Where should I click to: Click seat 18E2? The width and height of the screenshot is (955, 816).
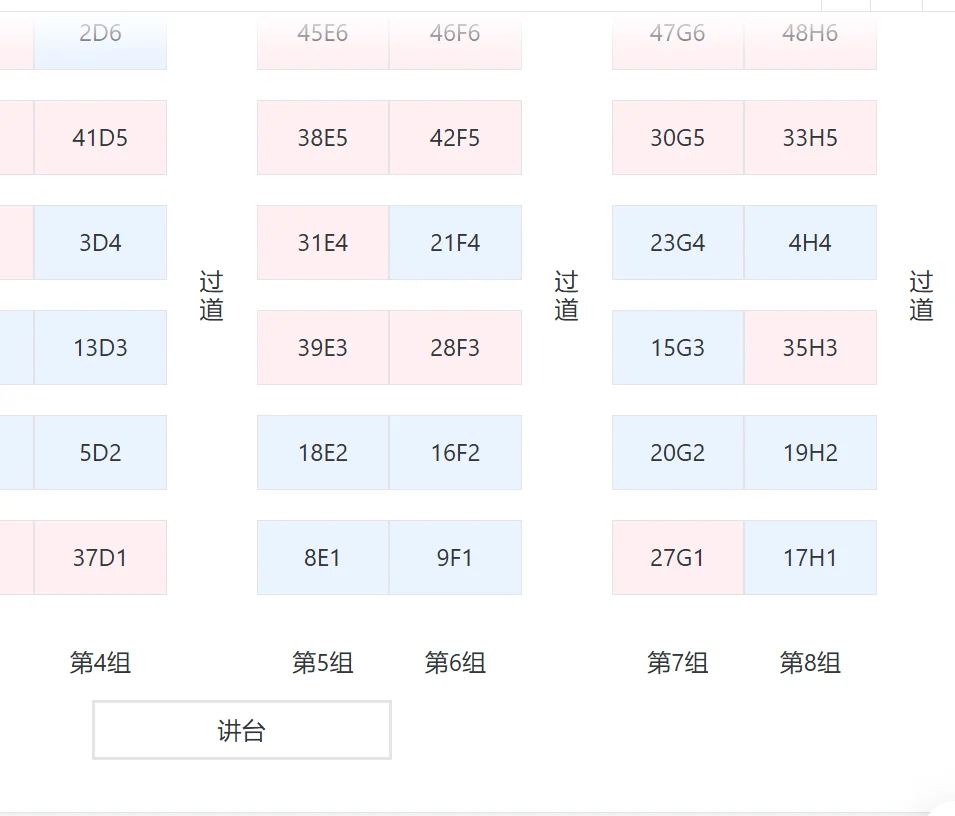(323, 453)
